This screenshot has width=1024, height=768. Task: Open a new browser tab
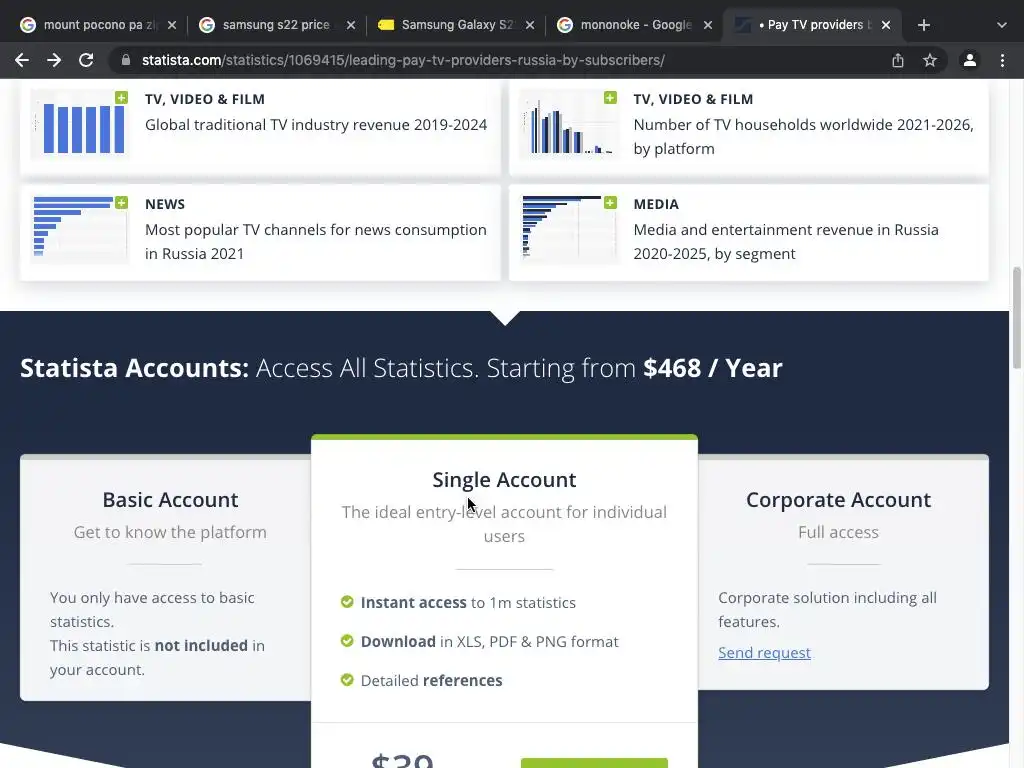[x=923, y=25]
